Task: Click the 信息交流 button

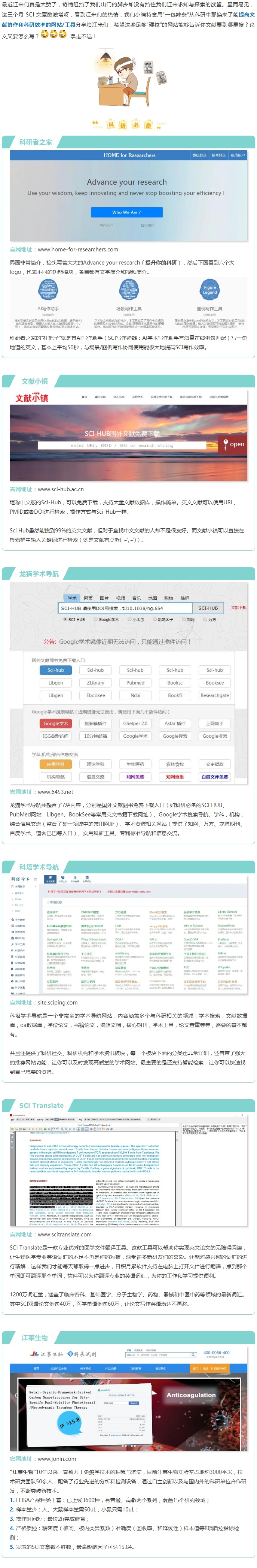Action: click(x=95, y=777)
